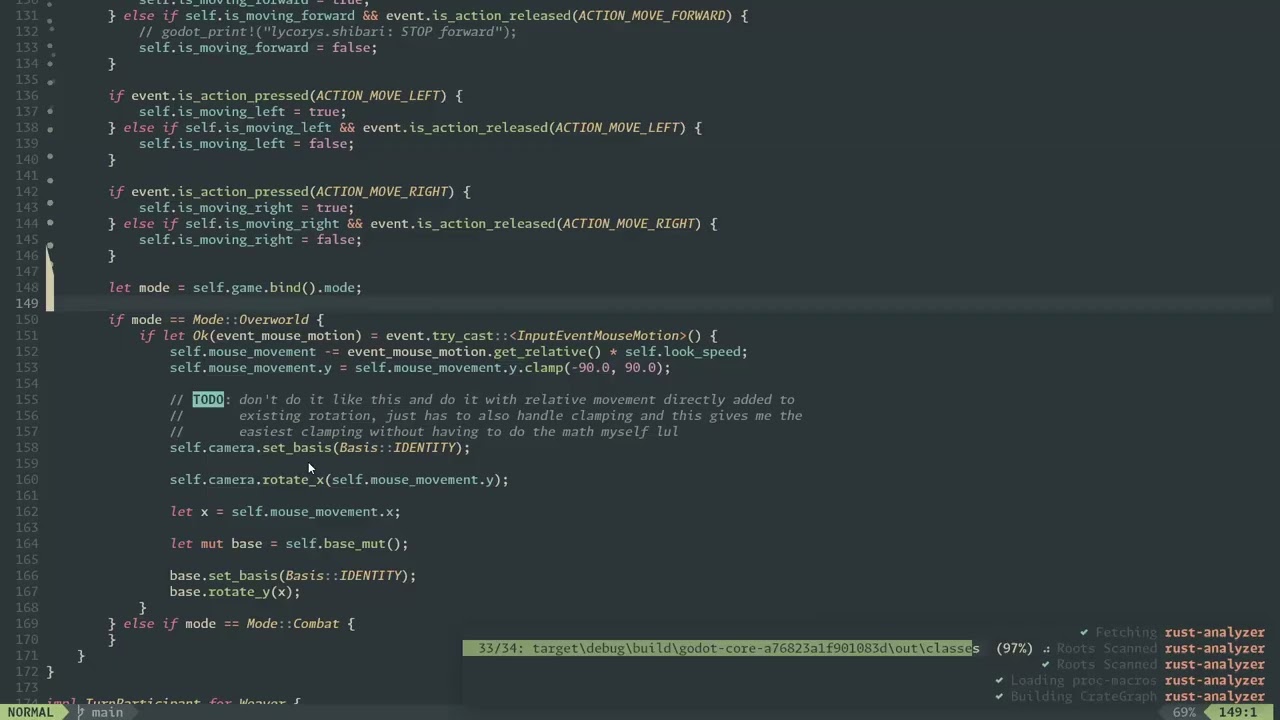Click 'let mode' on line 148

pyautogui.click(x=139, y=287)
